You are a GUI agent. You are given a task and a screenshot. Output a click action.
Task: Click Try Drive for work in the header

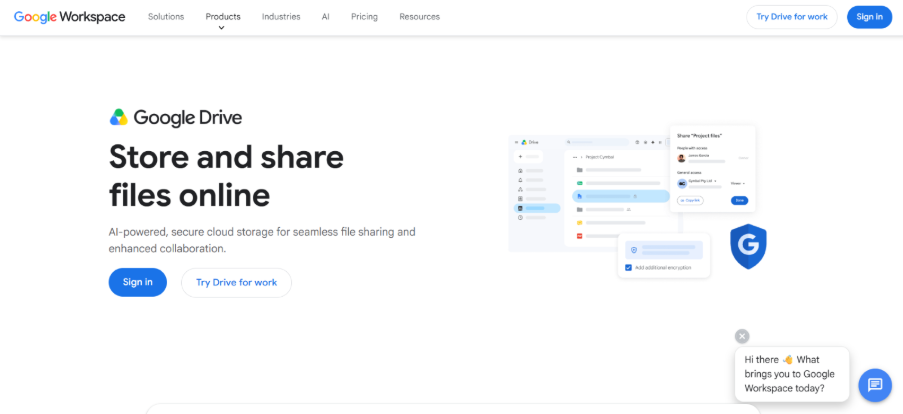click(x=792, y=17)
